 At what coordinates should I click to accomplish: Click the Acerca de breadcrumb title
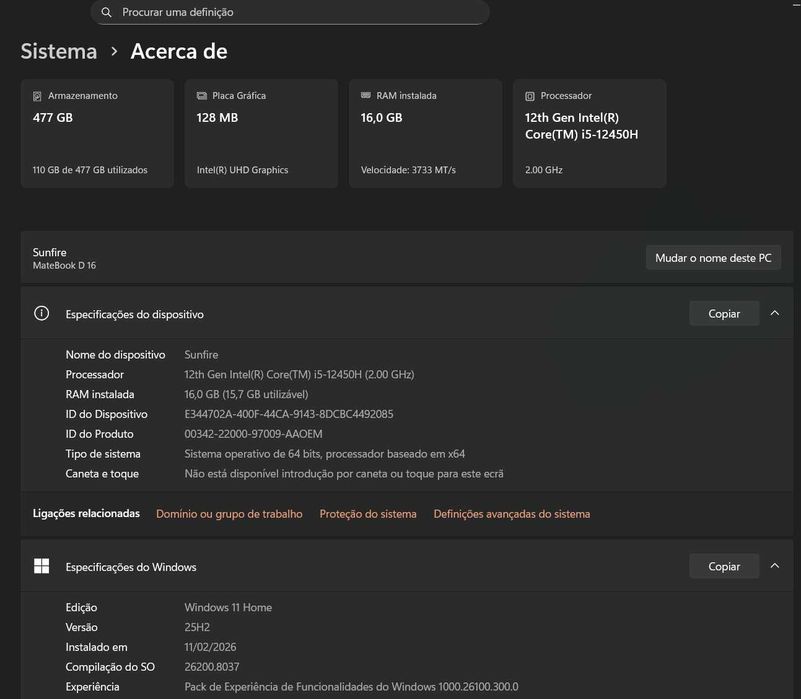[x=179, y=52]
